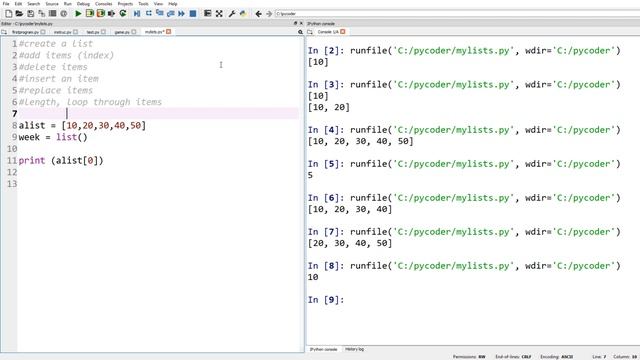The height and width of the screenshot is (360, 640).
Task: Open the Source menu
Action: (52, 4)
